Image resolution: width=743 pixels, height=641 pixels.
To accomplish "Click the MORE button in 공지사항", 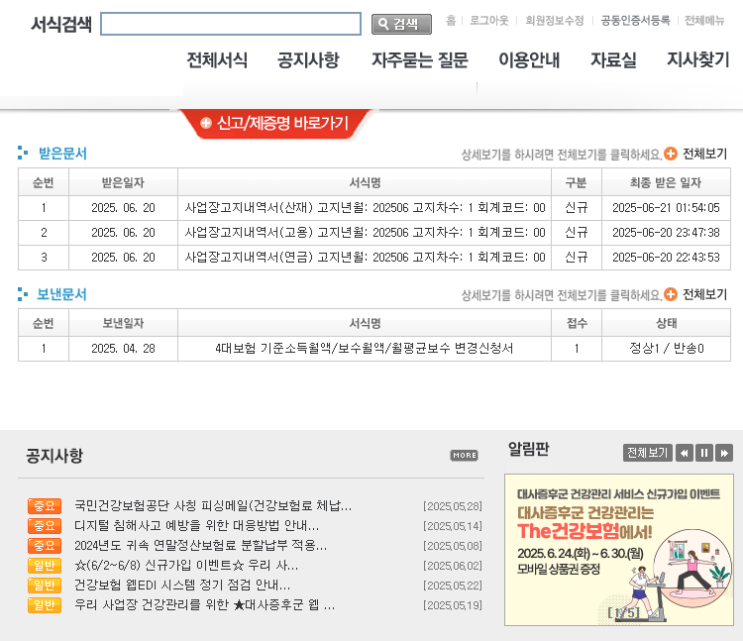I will pyautogui.click(x=464, y=455).
